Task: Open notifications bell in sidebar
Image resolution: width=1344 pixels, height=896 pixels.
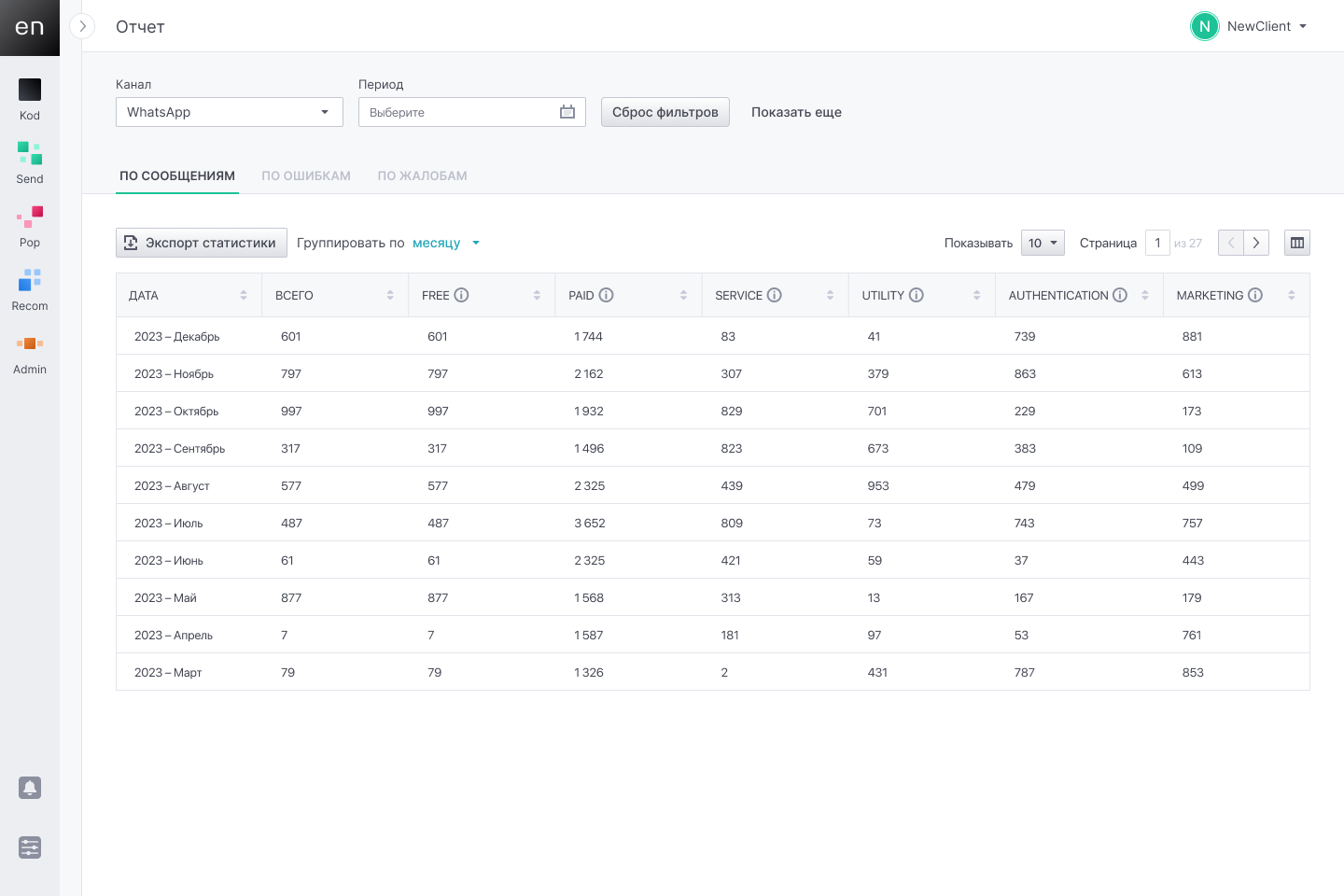Action: 30,788
